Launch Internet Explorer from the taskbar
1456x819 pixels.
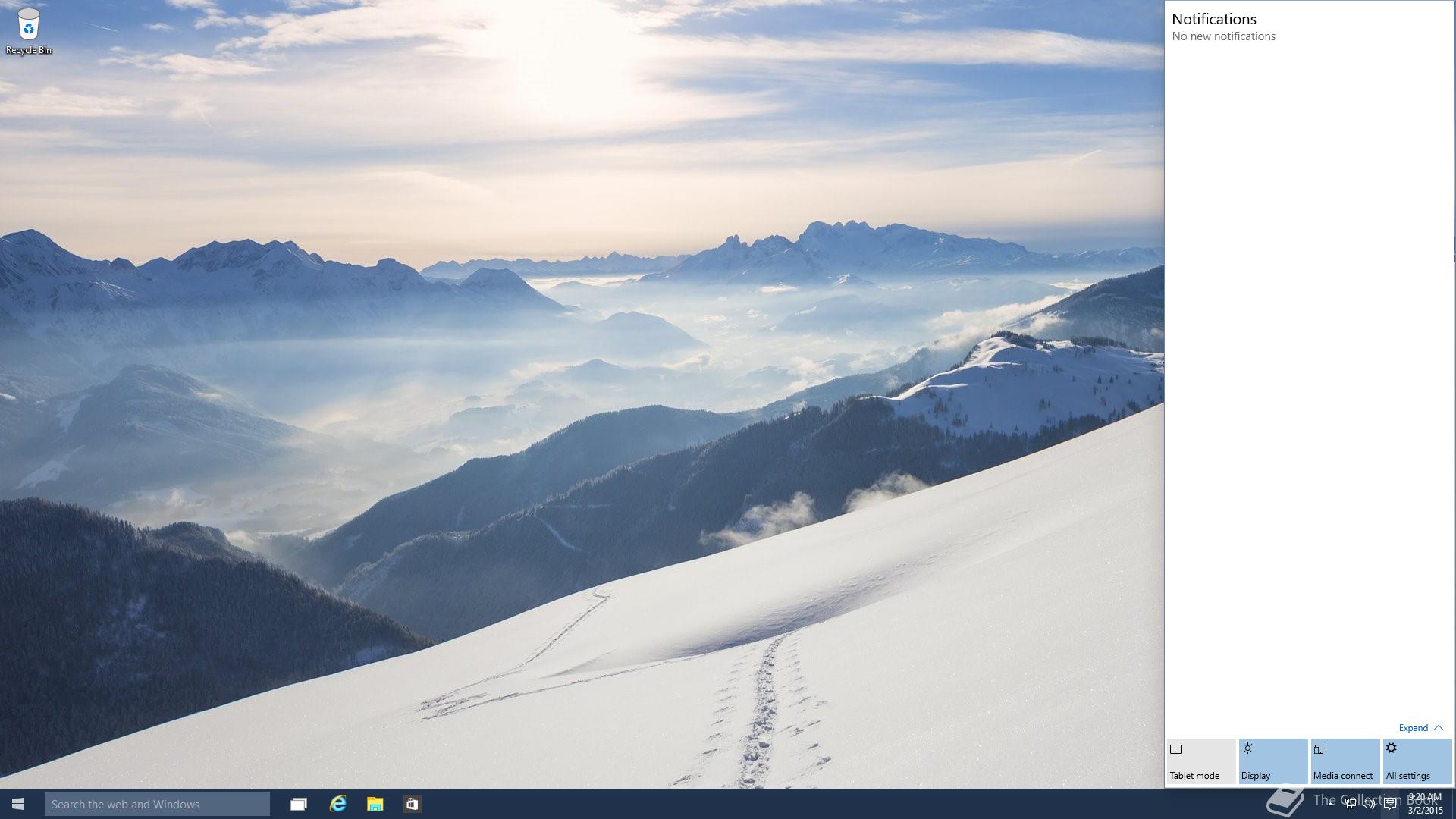click(x=337, y=804)
